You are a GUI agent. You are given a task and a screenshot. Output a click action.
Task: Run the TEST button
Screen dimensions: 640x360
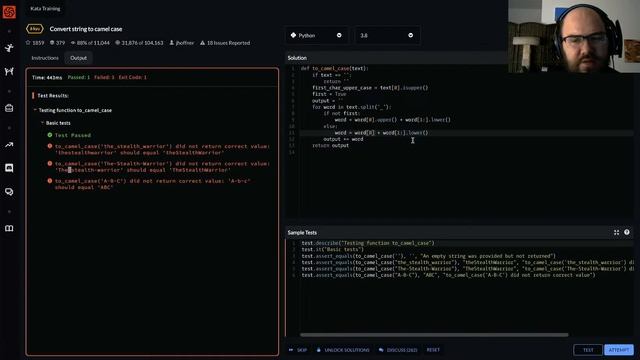588,350
